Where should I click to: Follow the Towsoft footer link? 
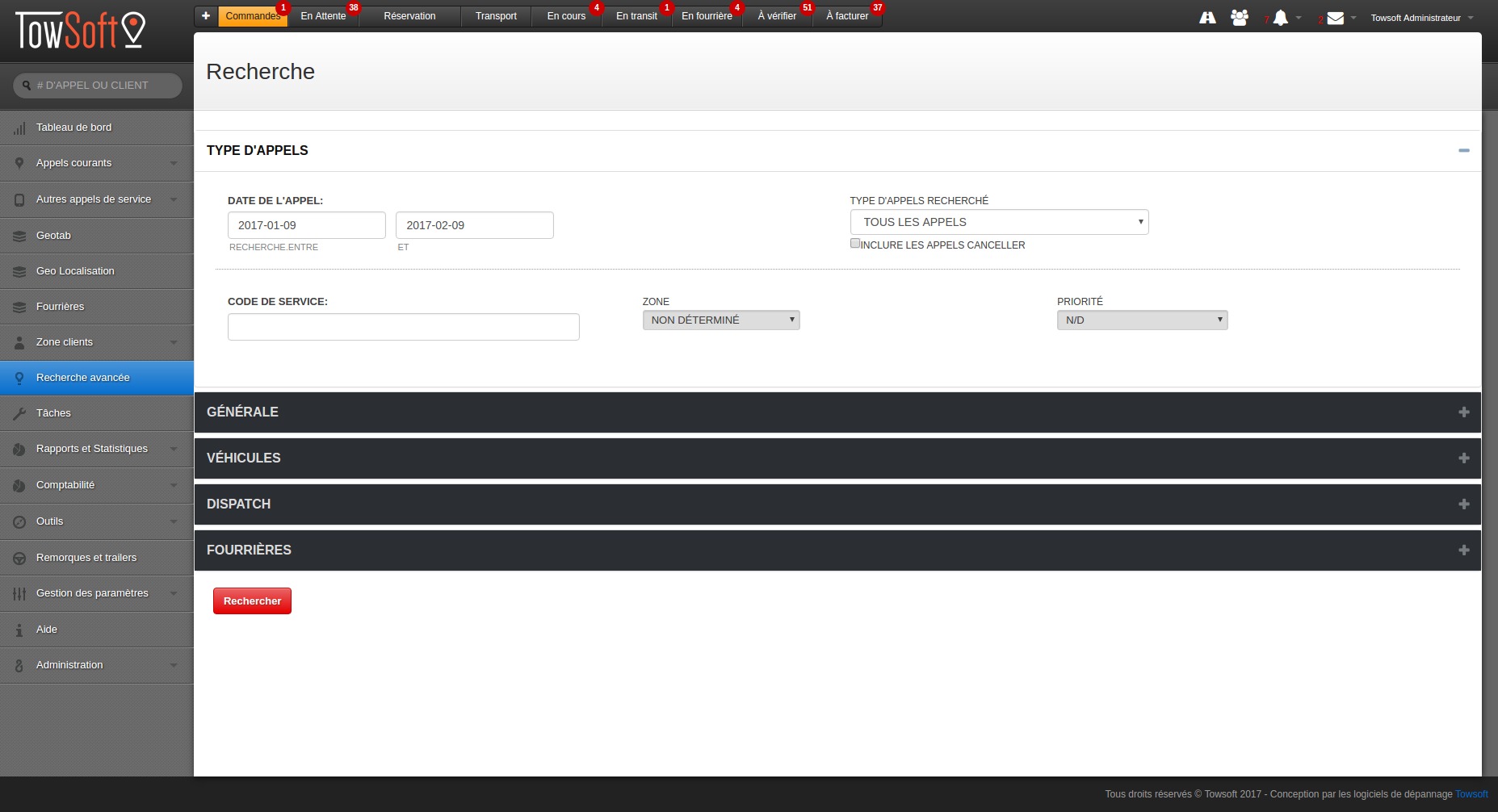tap(1471, 794)
